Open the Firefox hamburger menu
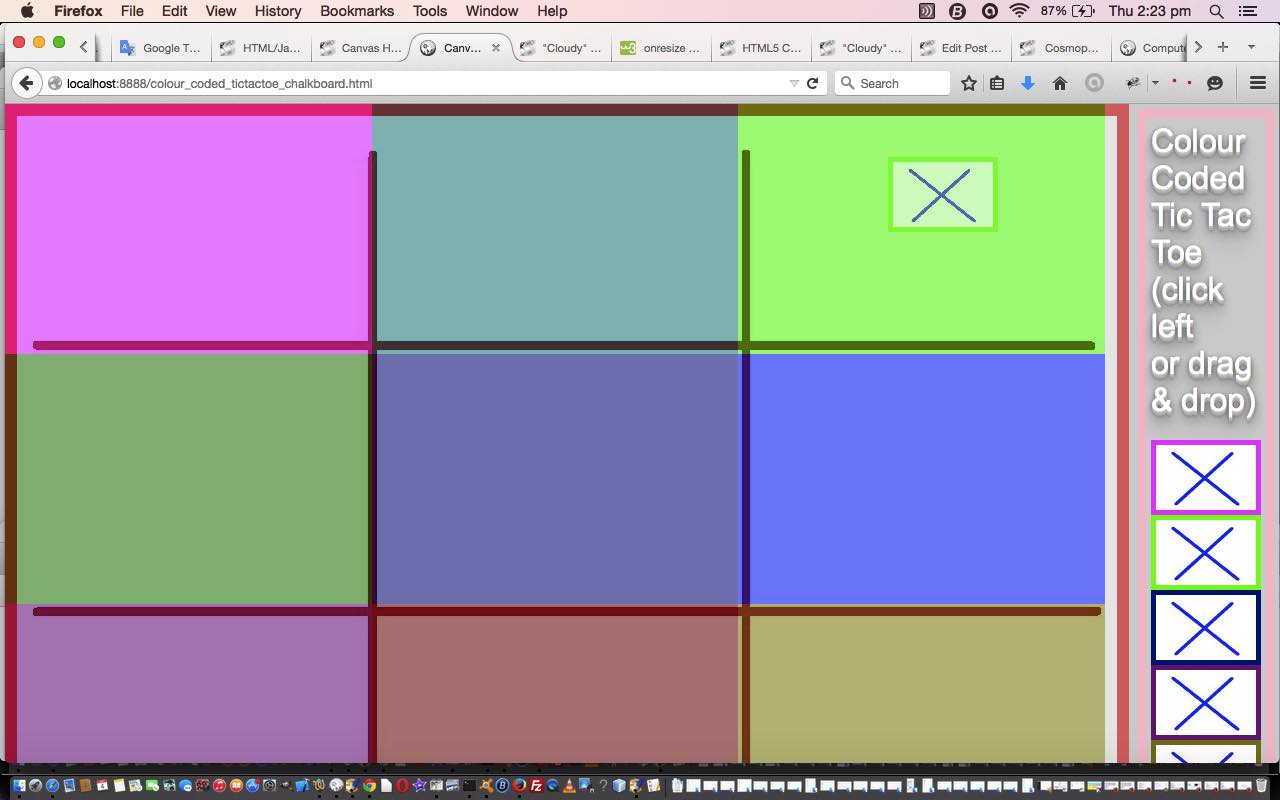 [x=1258, y=83]
